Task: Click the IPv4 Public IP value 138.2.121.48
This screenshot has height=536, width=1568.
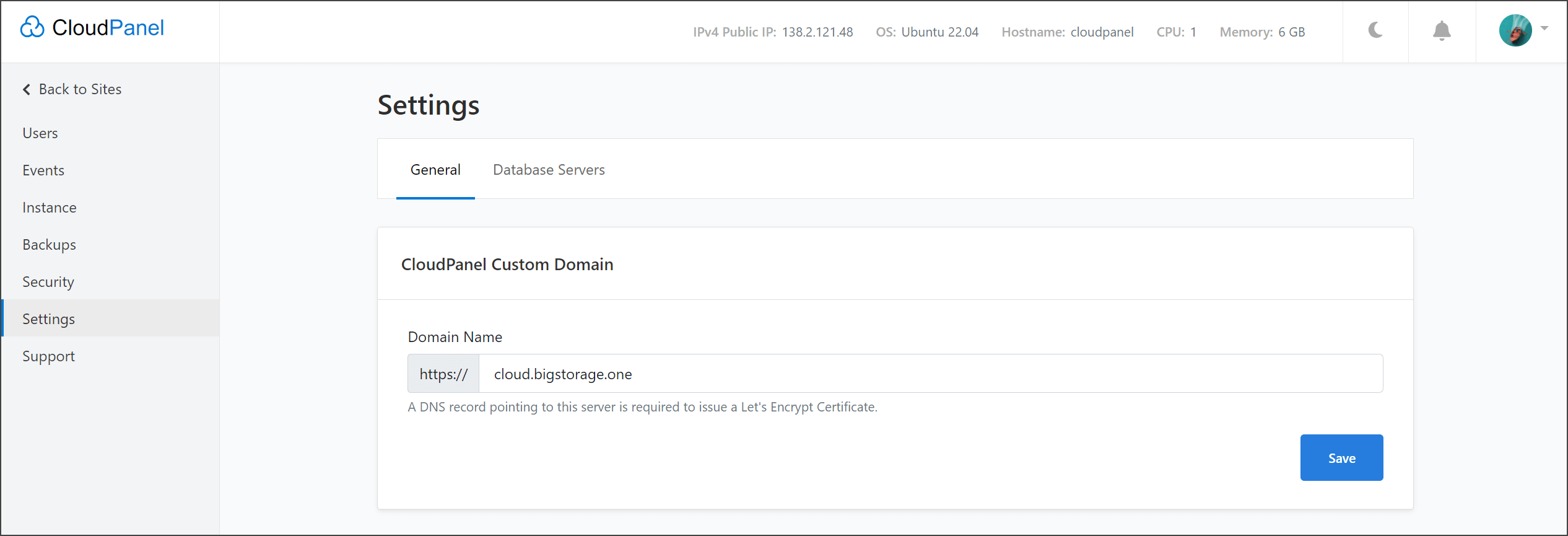Action: (817, 32)
